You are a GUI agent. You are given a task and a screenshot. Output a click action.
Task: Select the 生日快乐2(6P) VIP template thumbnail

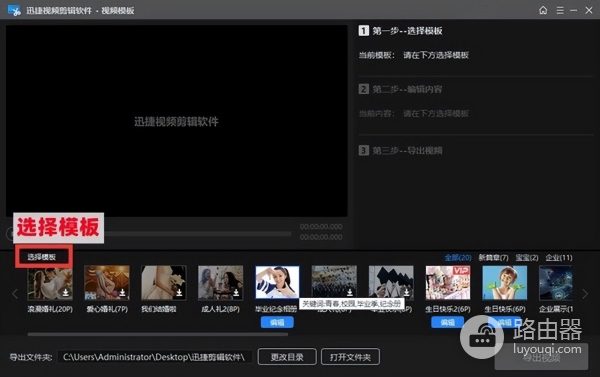pyautogui.click(x=448, y=283)
